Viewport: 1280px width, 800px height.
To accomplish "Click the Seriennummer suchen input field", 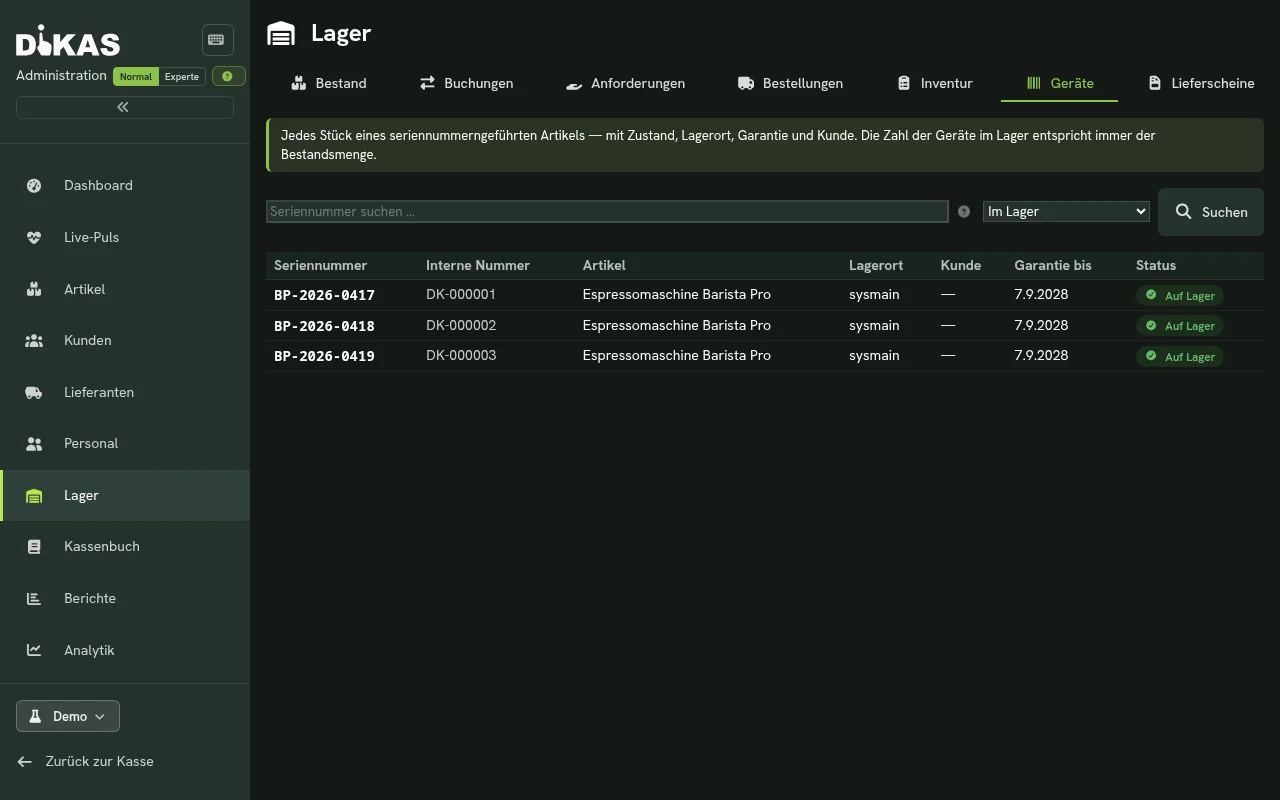I will click(607, 211).
